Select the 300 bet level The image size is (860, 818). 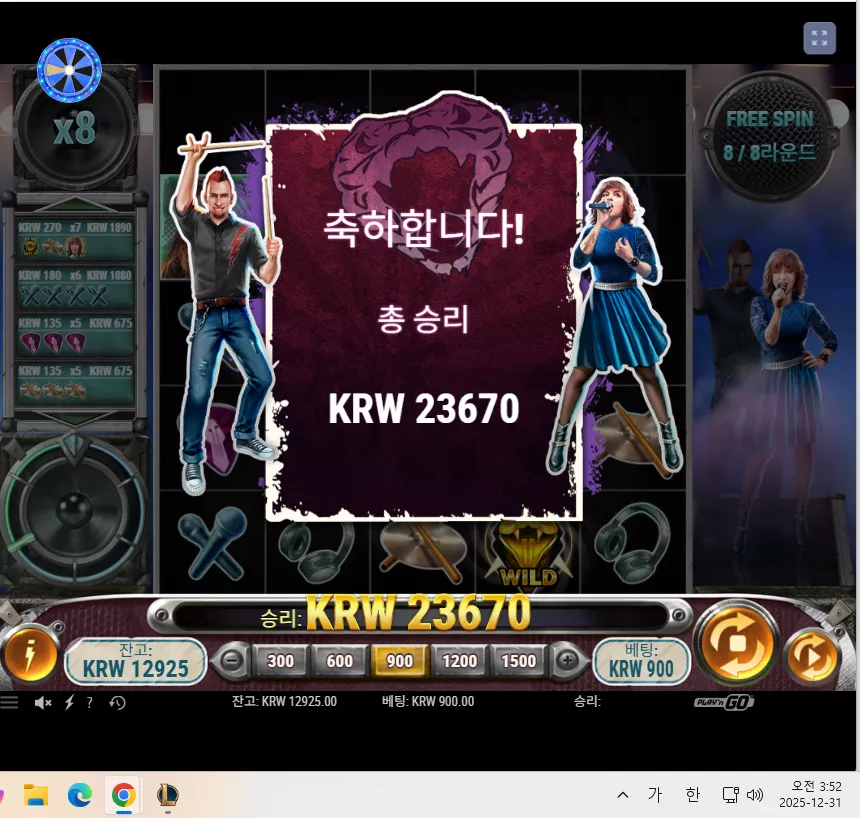pos(280,661)
